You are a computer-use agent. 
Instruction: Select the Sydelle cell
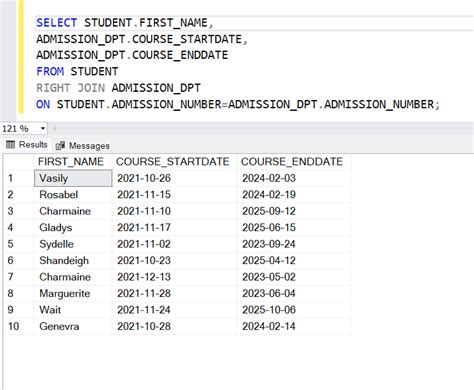point(73,244)
